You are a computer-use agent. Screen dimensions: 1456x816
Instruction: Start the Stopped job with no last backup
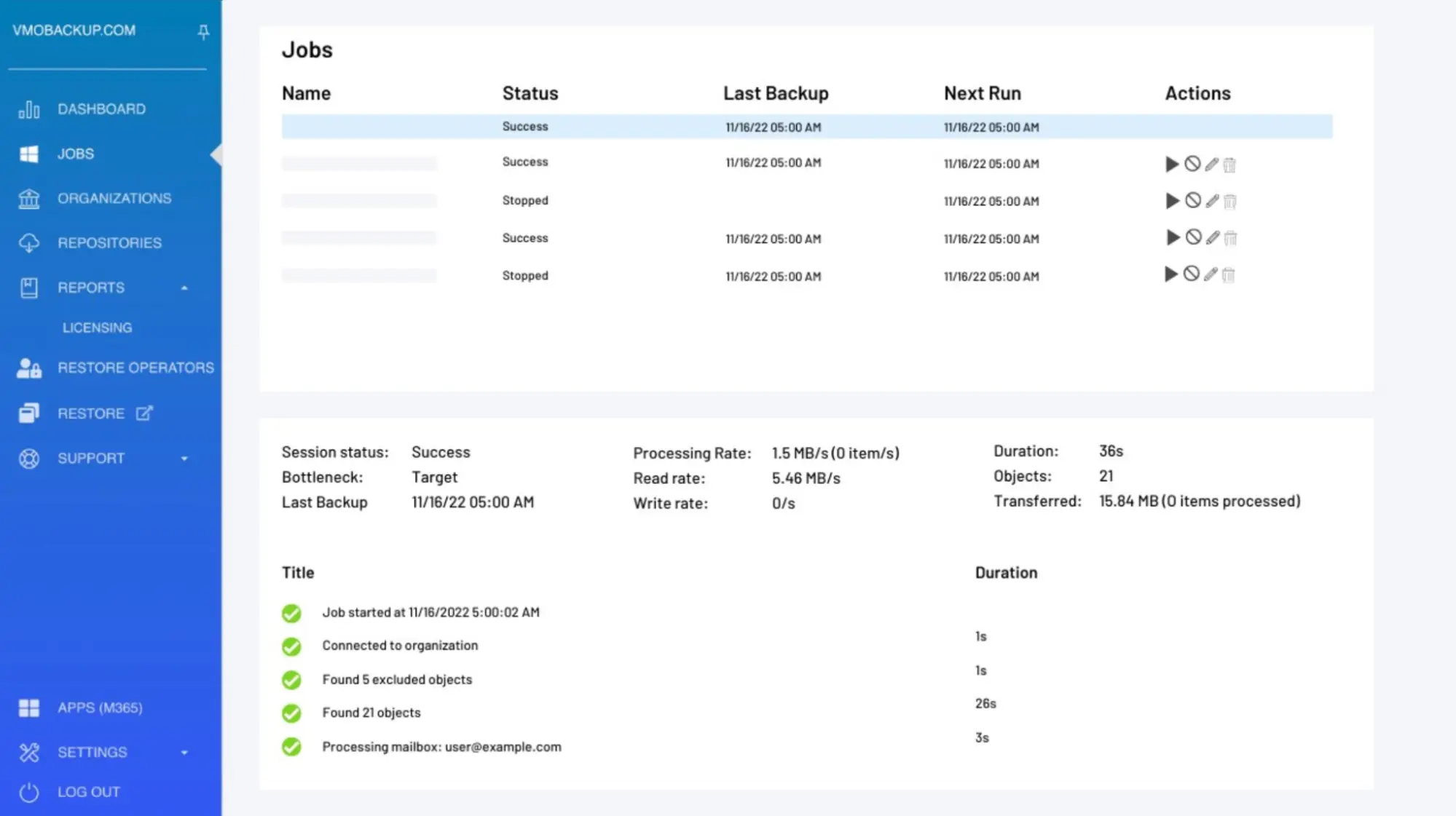[1172, 201]
